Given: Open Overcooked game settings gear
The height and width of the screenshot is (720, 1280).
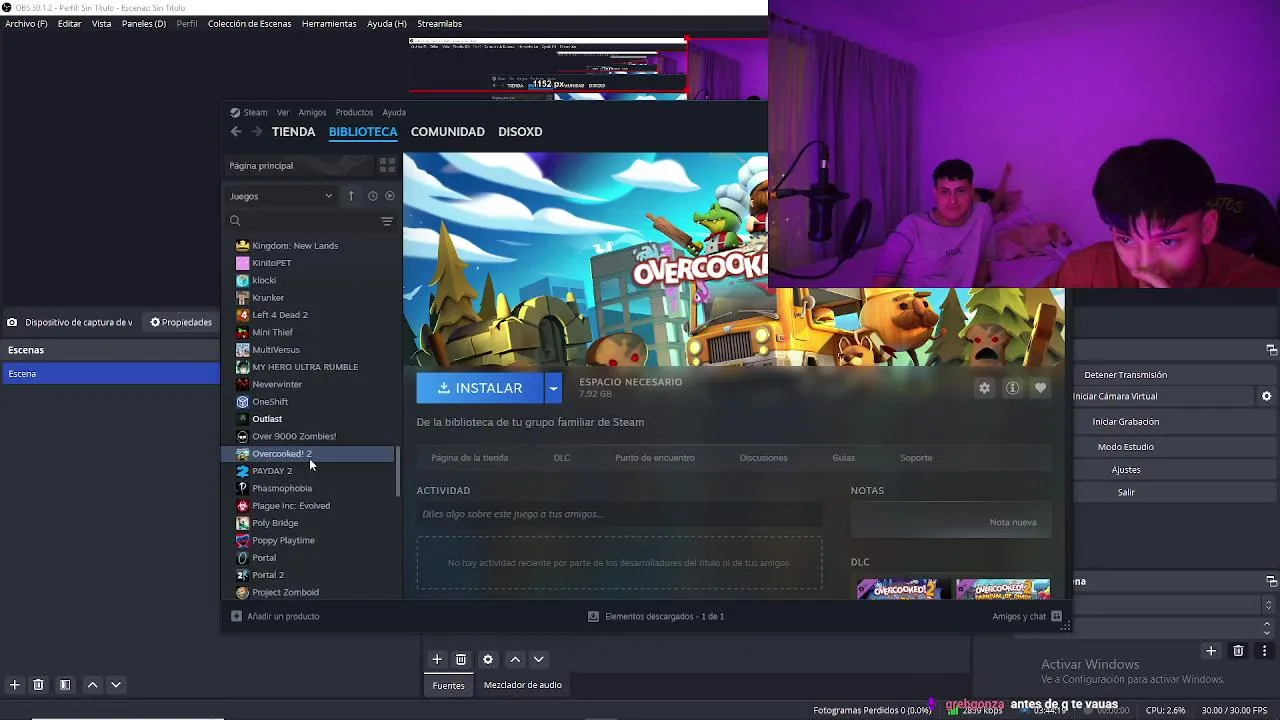Looking at the screenshot, I should (985, 388).
